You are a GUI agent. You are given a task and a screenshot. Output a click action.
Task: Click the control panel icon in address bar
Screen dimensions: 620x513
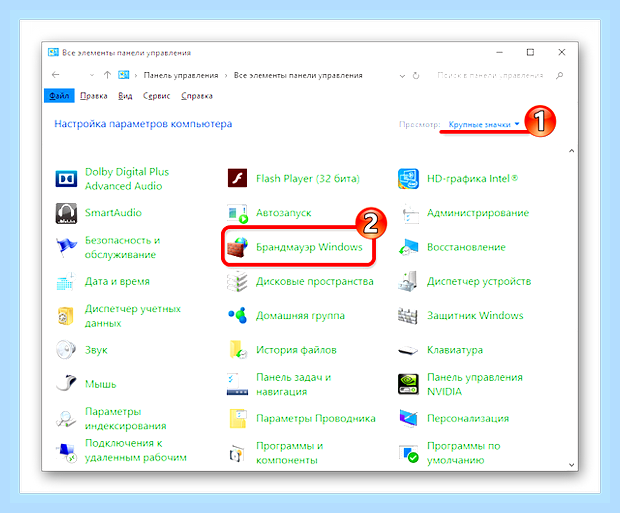point(123,75)
